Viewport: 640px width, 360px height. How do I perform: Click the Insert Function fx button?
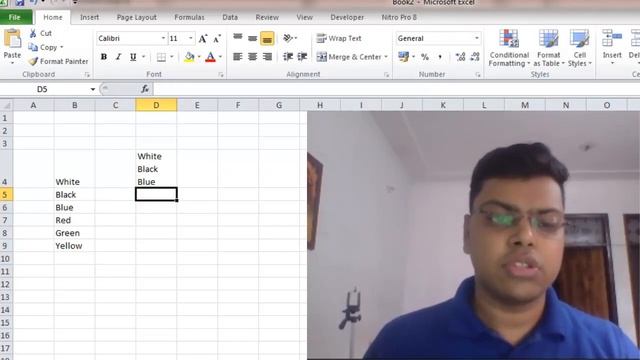145,89
